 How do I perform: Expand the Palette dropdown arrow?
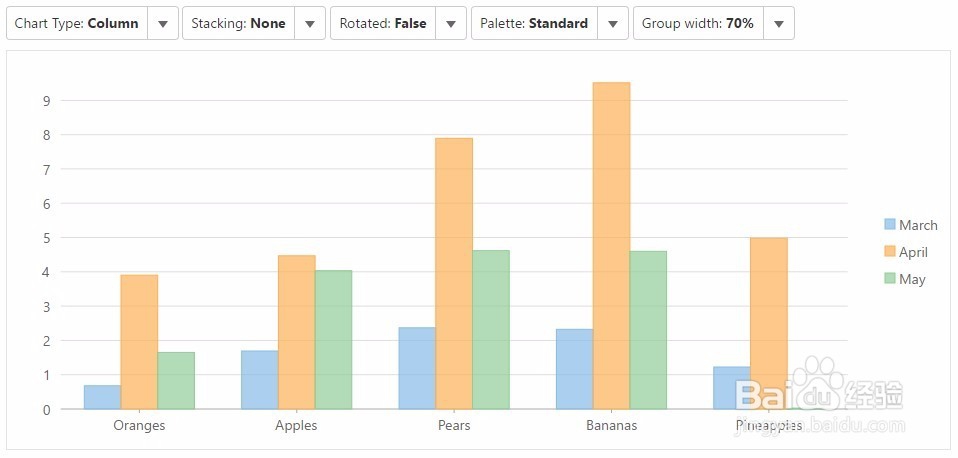[613, 24]
